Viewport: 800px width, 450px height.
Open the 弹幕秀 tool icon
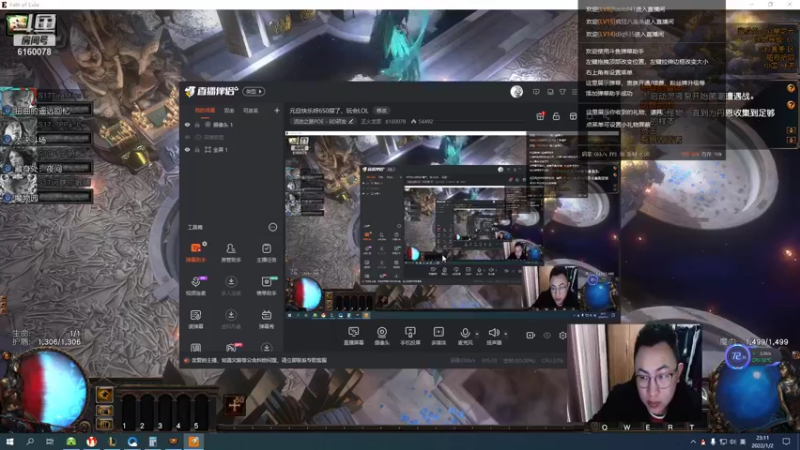(266, 319)
